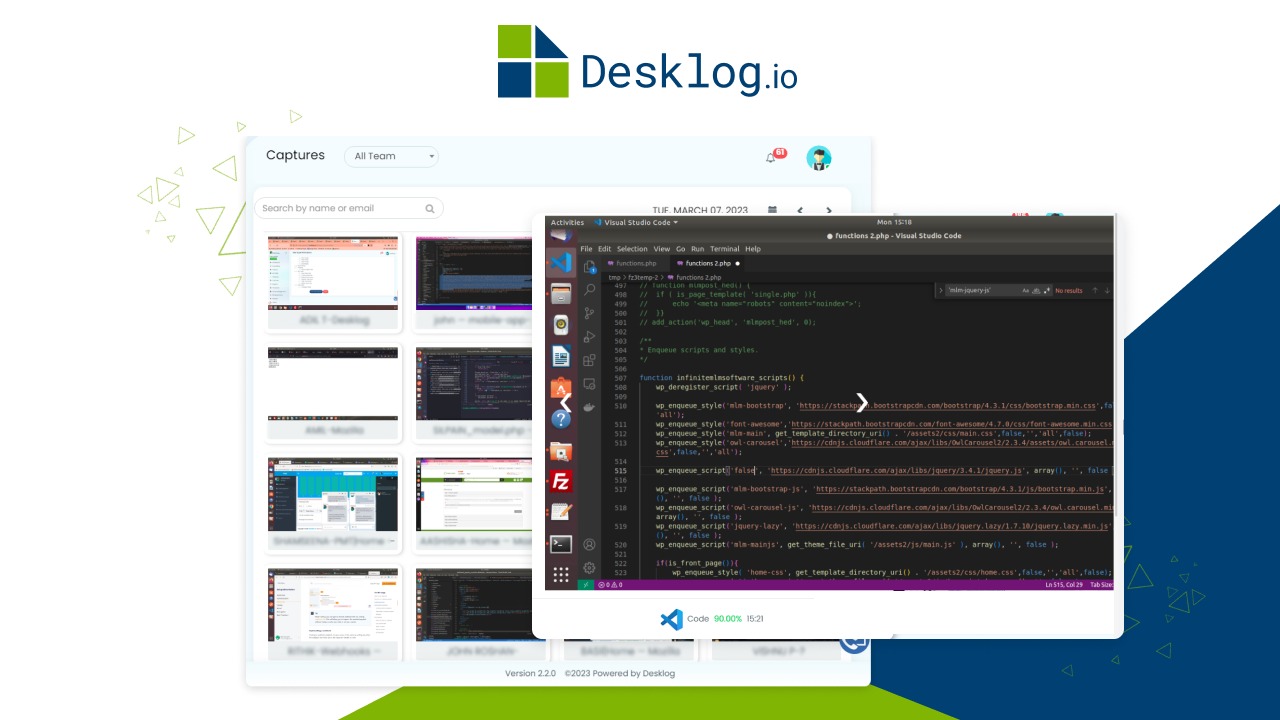Image resolution: width=1280 pixels, height=720 pixels.
Task: Click the Search by name or email field
Action: (349, 208)
